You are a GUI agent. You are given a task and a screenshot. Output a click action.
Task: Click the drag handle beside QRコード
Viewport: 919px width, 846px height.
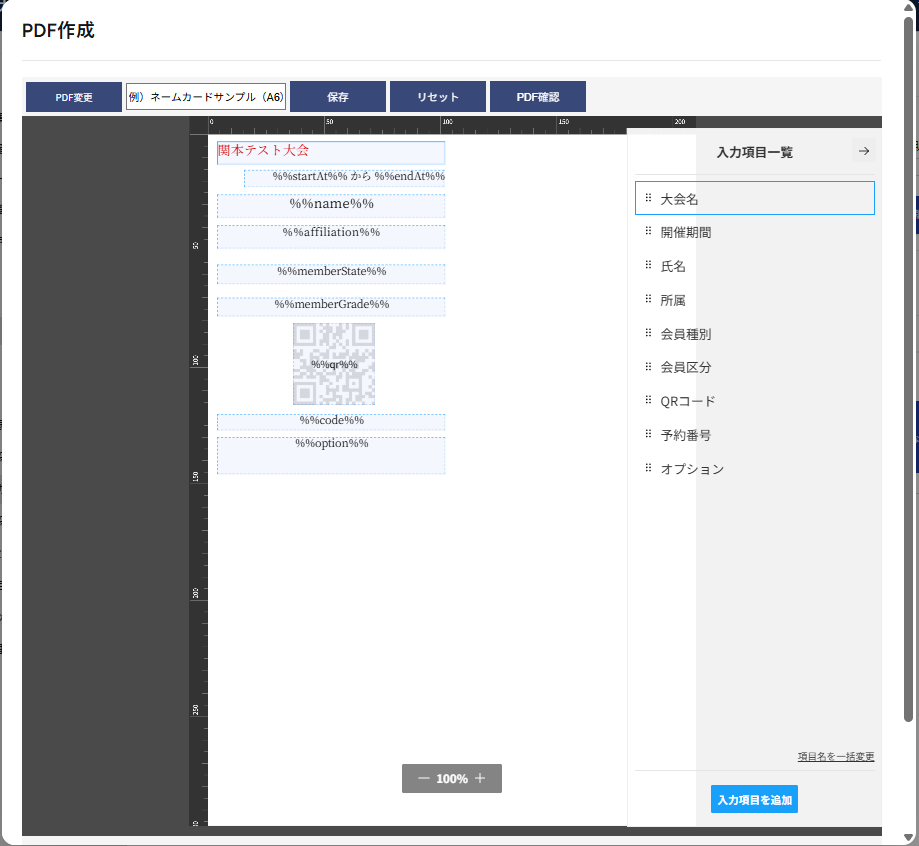click(x=648, y=401)
